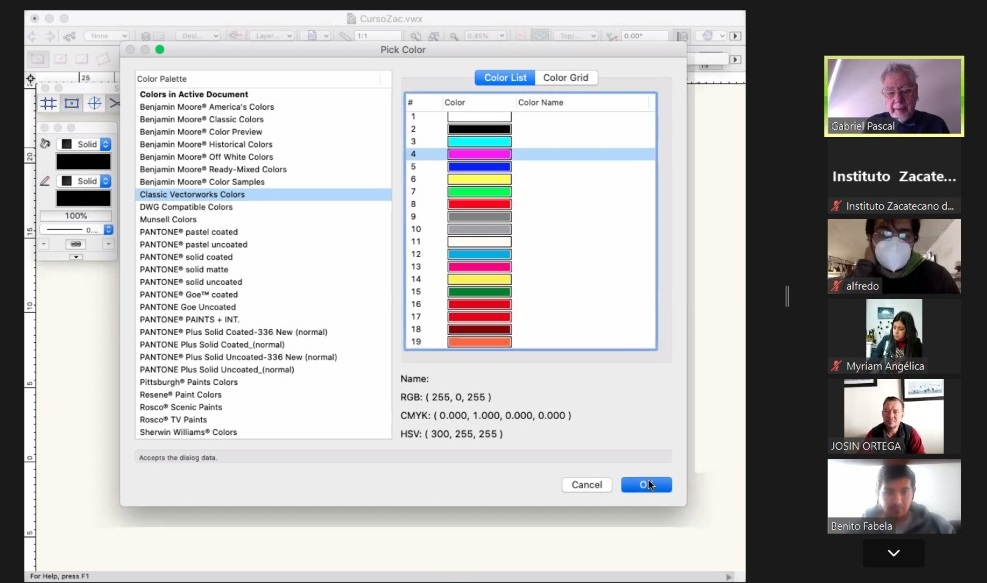Click the second tool mode icon in mode bar
This screenshot has width=987, height=583.
(x=60, y=59)
